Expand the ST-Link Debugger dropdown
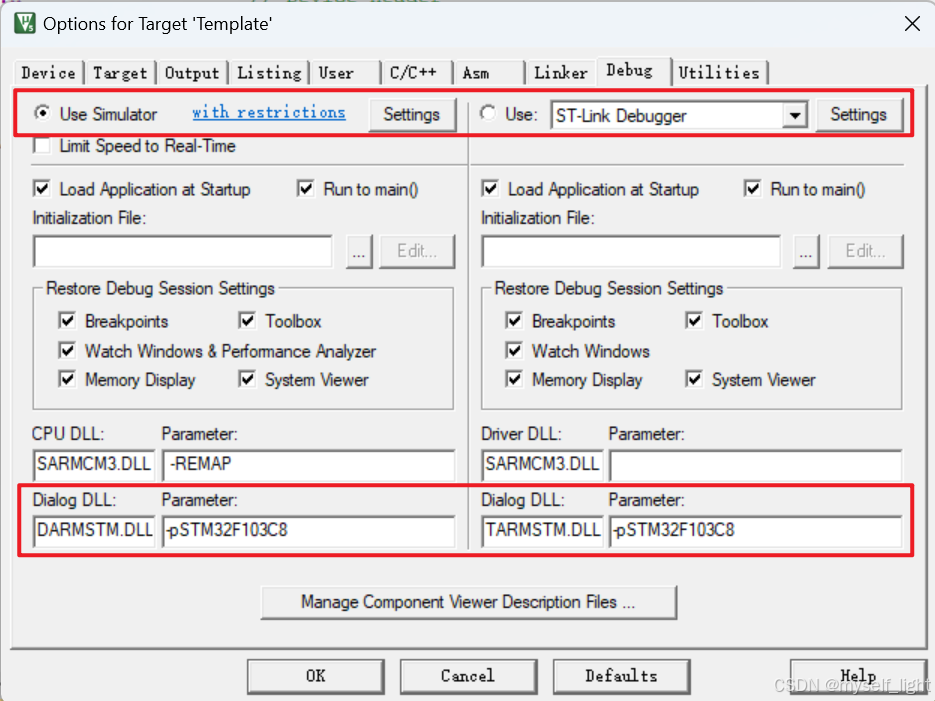This screenshot has width=935, height=701. point(794,115)
